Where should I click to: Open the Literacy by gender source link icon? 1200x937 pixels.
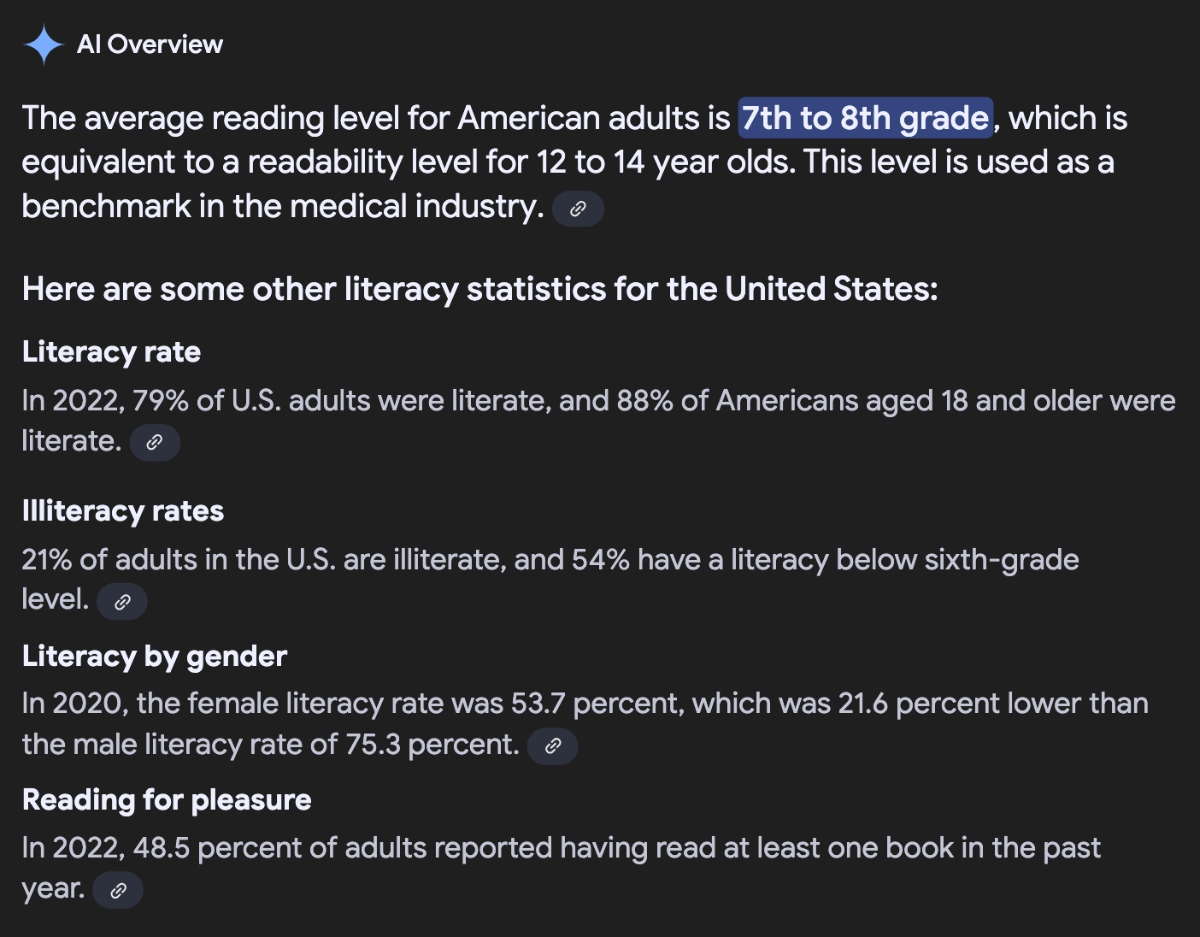coord(552,746)
